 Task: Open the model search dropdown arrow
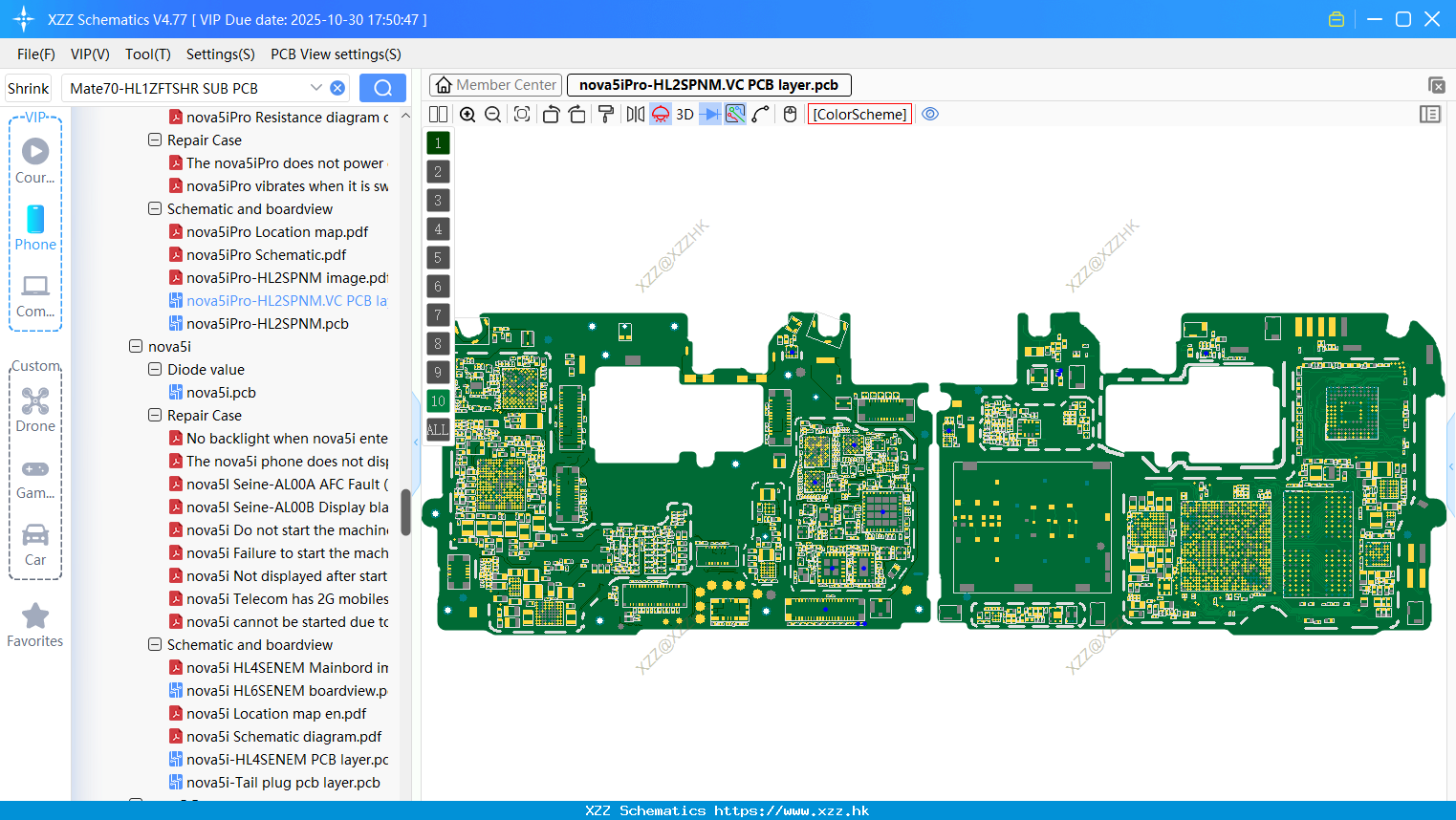pyautogui.click(x=316, y=88)
